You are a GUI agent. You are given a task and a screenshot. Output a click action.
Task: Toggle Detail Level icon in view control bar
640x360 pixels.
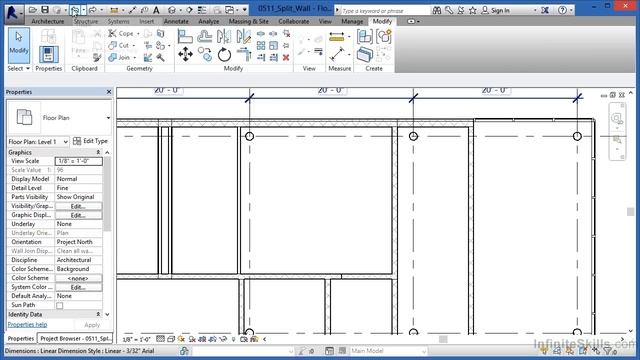(x=160, y=339)
